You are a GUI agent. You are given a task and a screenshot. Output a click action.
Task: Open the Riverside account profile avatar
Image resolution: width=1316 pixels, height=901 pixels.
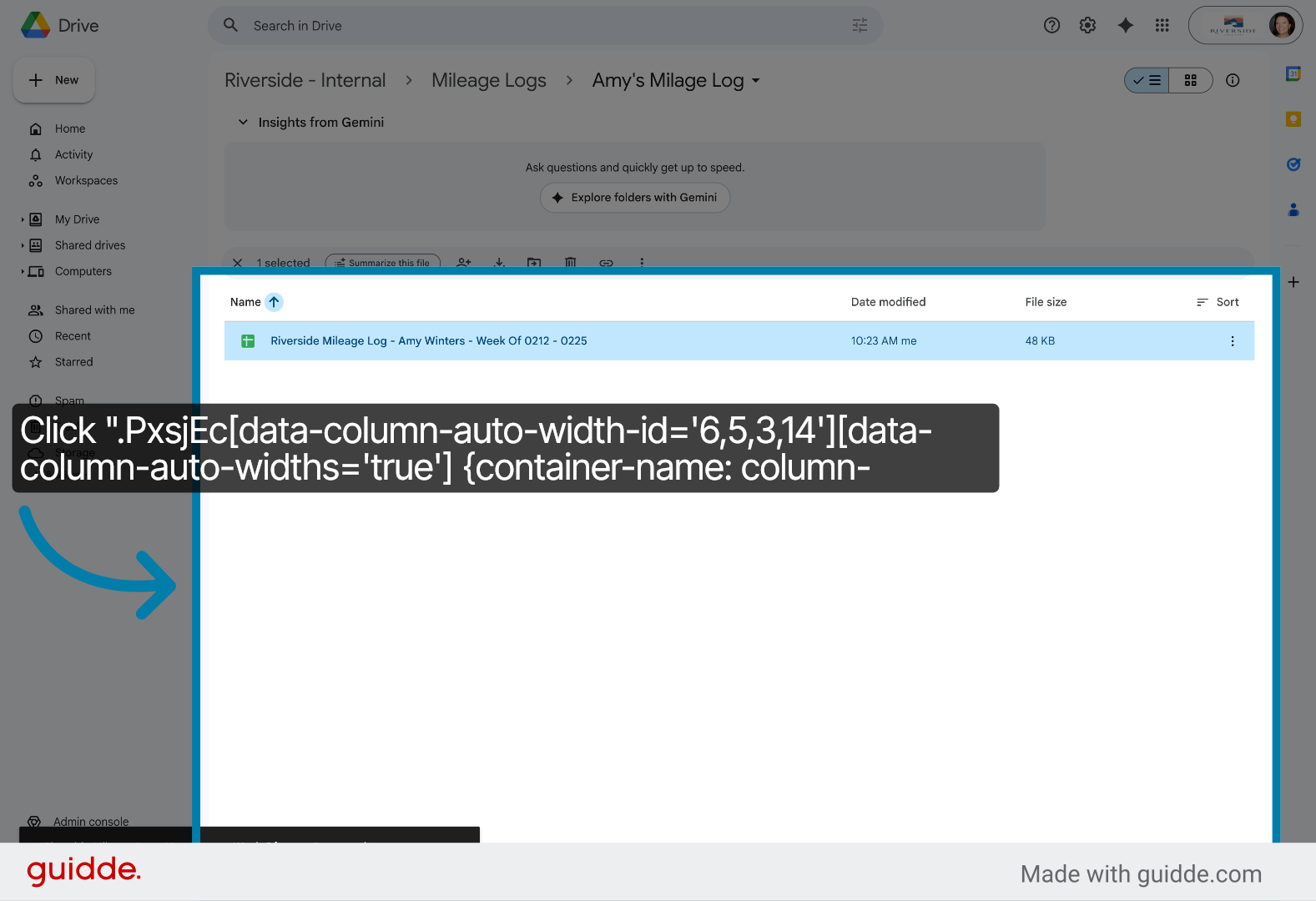(1281, 25)
